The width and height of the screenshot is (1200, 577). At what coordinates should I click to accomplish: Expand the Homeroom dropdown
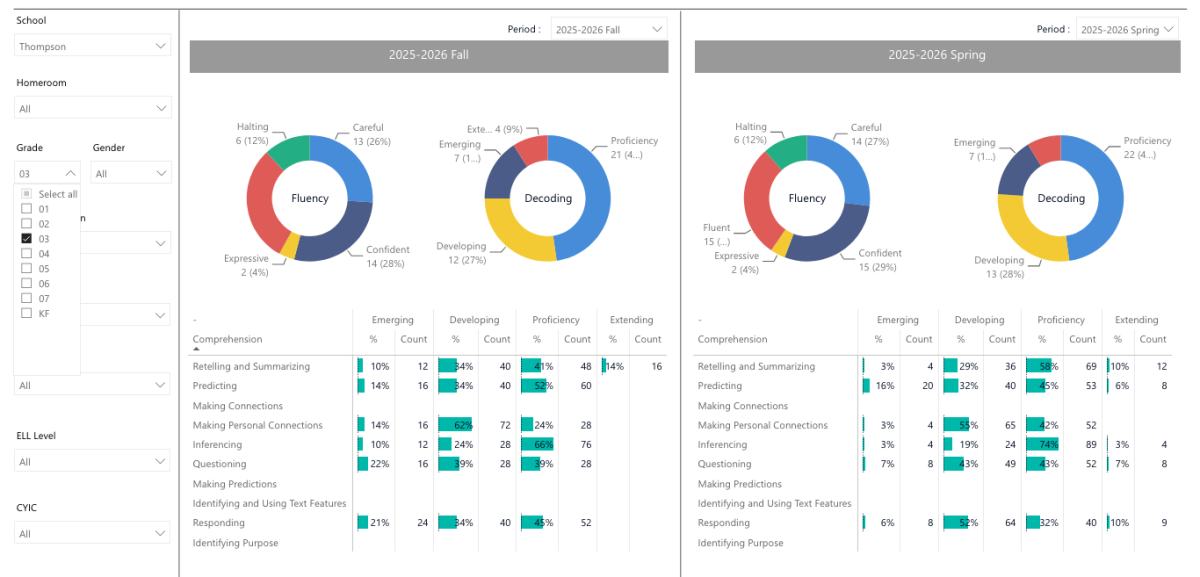tap(93, 108)
